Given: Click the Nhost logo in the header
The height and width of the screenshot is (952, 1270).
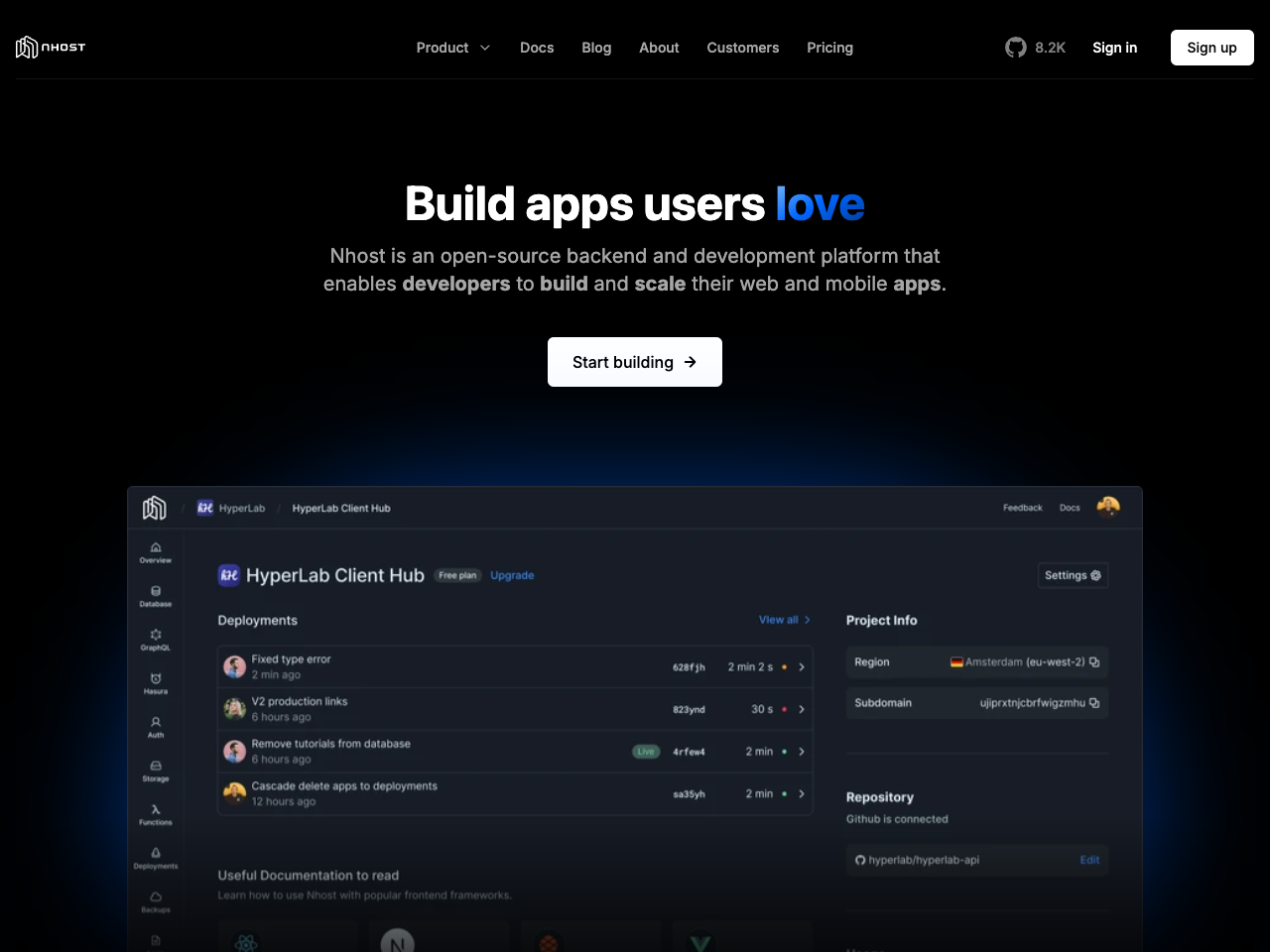Looking at the screenshot, I should pyautogui.click(x=51, y=48).
